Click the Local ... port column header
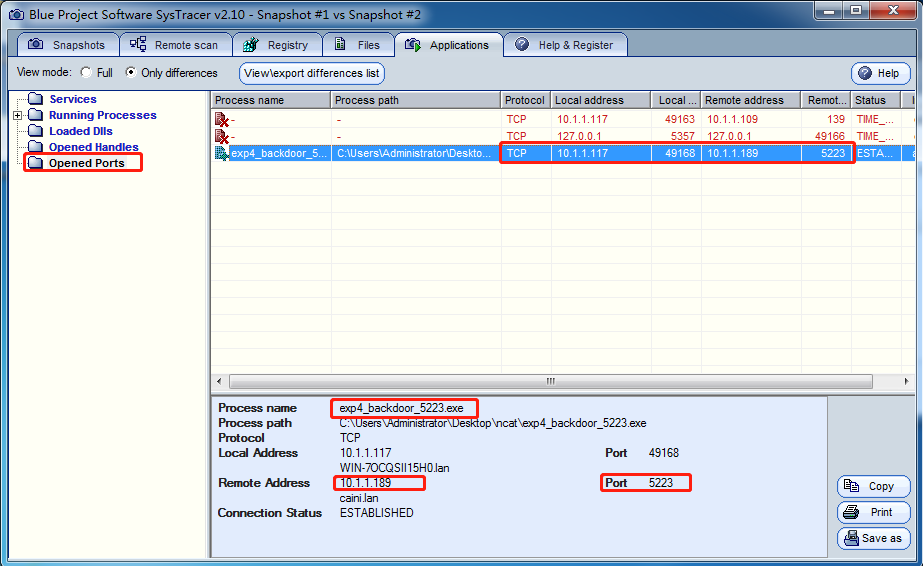This screenshot has height=566, width=923. click(676, 100)
